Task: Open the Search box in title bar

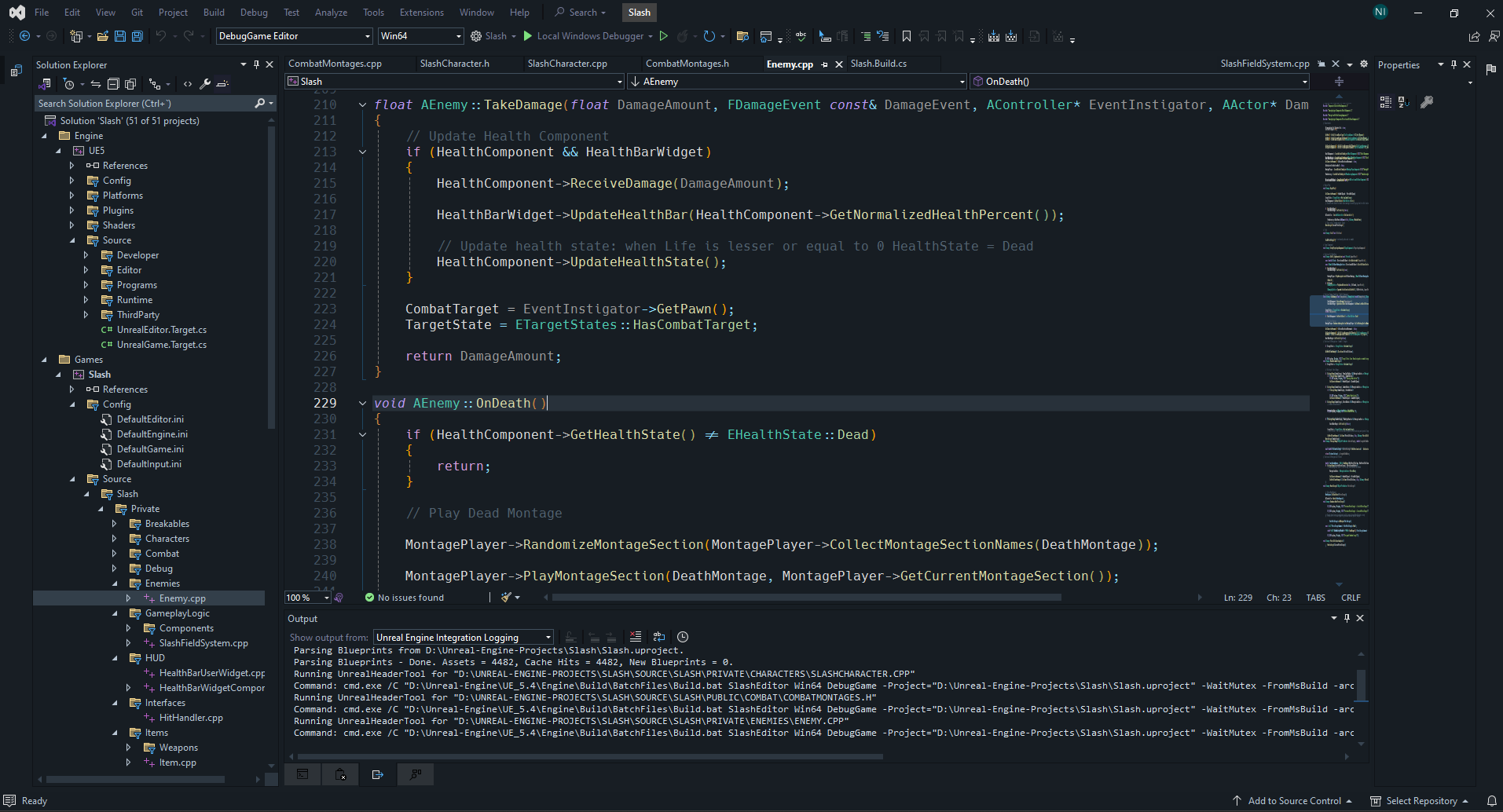Action: (x=581, y=13)
